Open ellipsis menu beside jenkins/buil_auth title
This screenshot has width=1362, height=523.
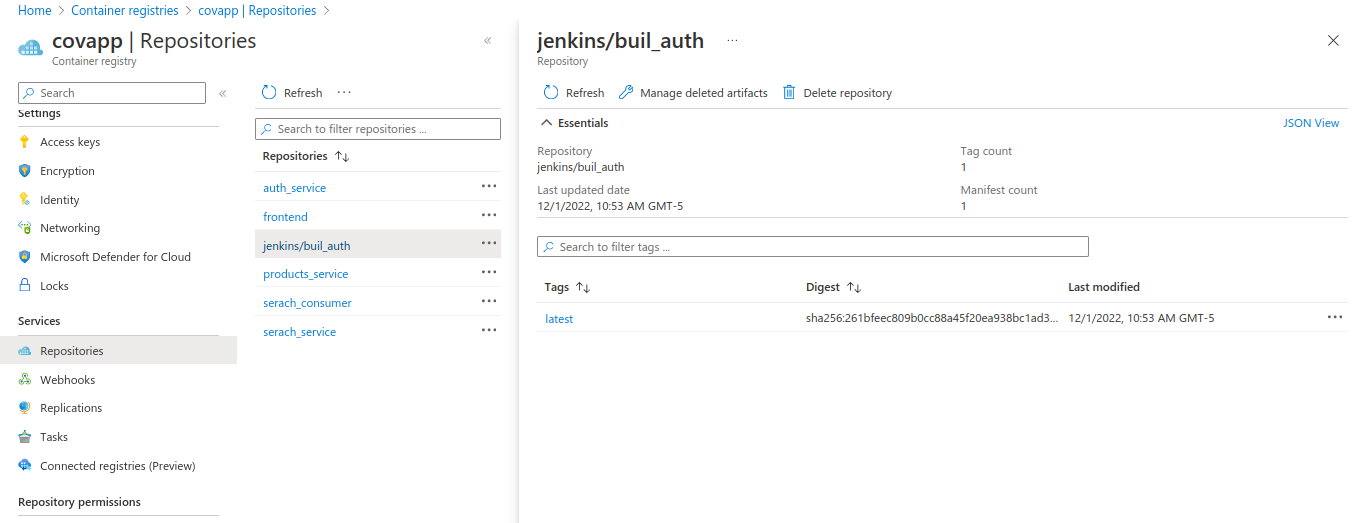pyautogui.click(x=732, y=41)
